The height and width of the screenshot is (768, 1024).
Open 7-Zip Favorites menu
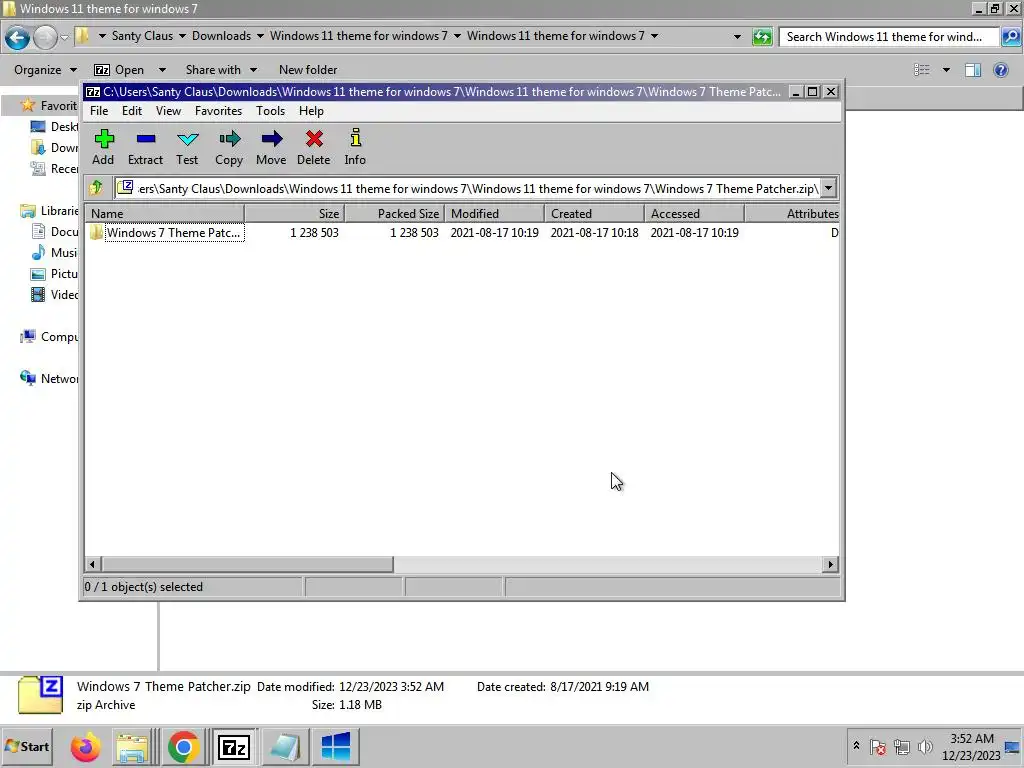pos(218,111)
